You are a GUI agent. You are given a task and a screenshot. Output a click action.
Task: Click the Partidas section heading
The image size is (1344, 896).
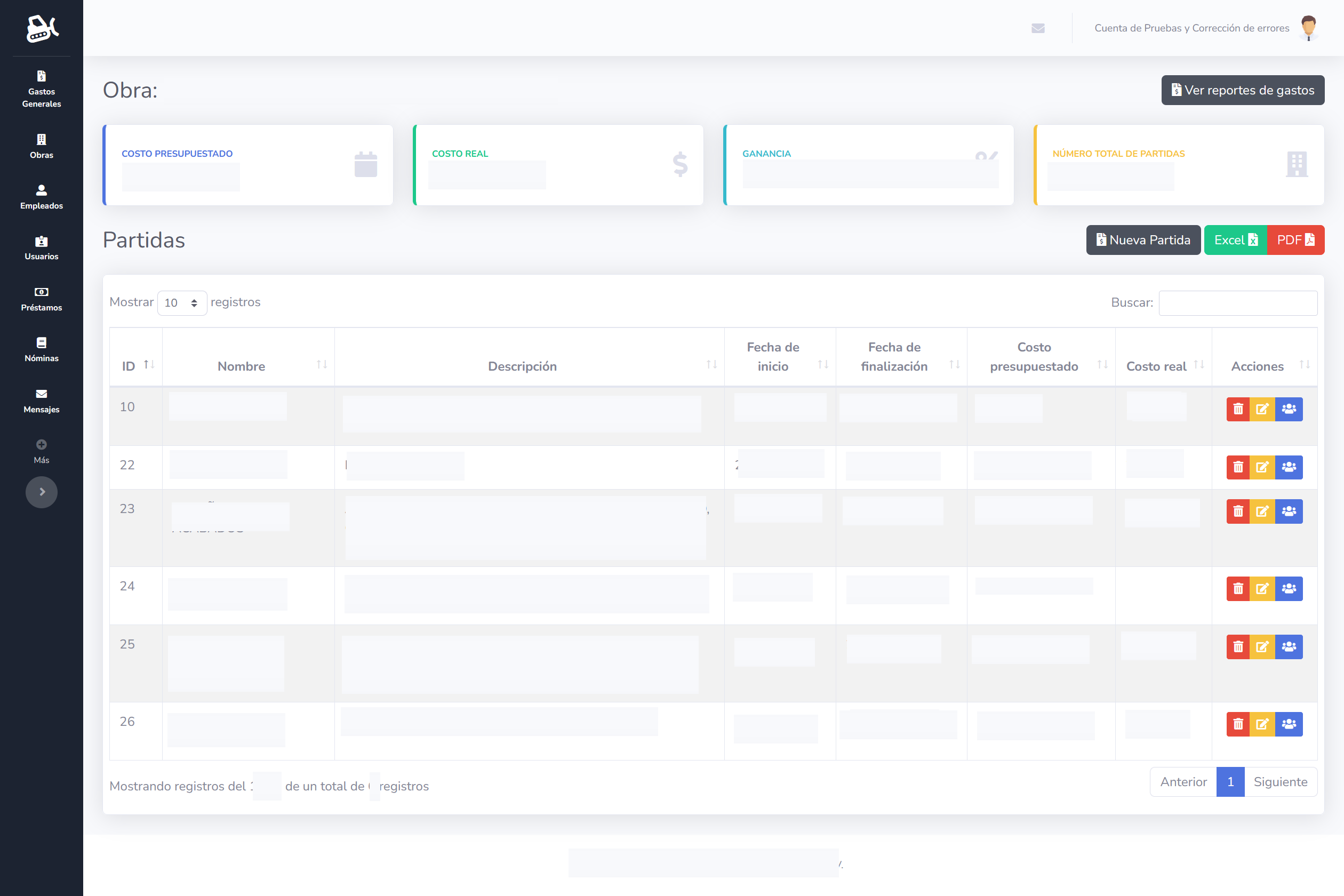[x=144, y=240]
